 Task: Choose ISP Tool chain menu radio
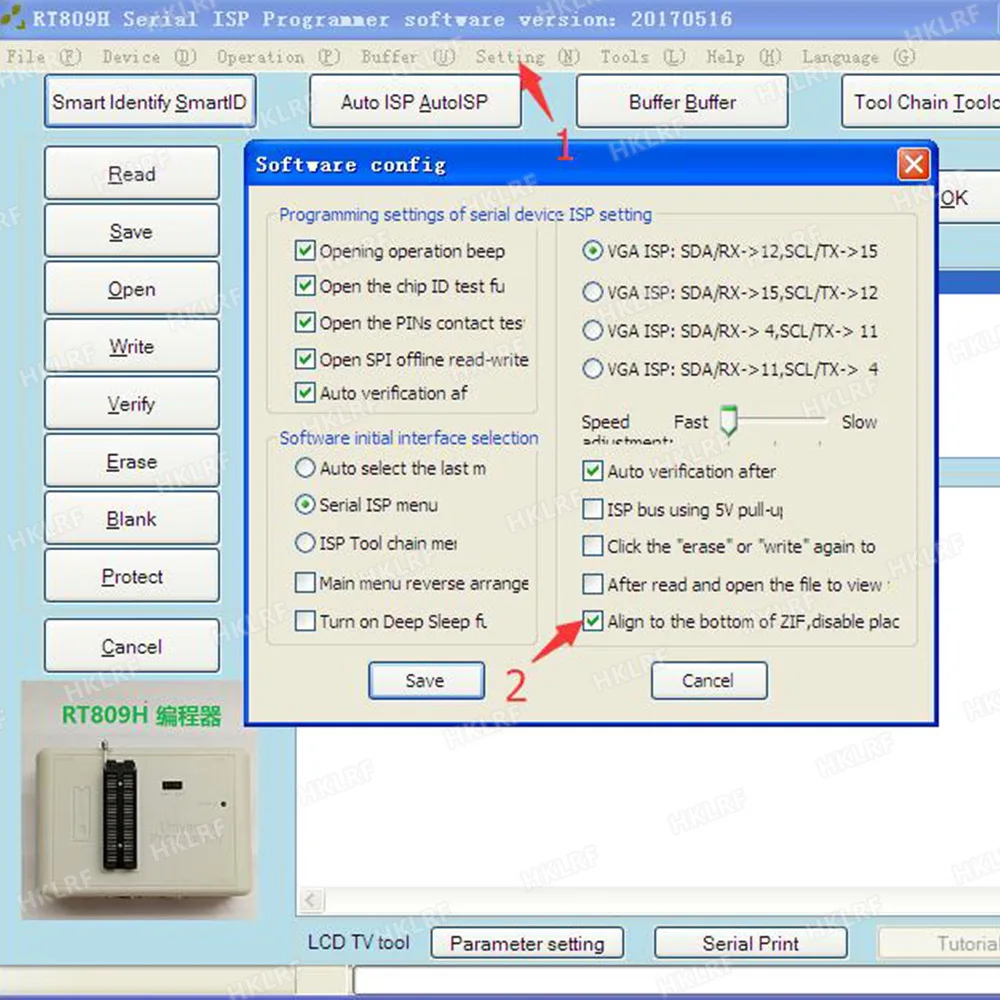(305, 543)
